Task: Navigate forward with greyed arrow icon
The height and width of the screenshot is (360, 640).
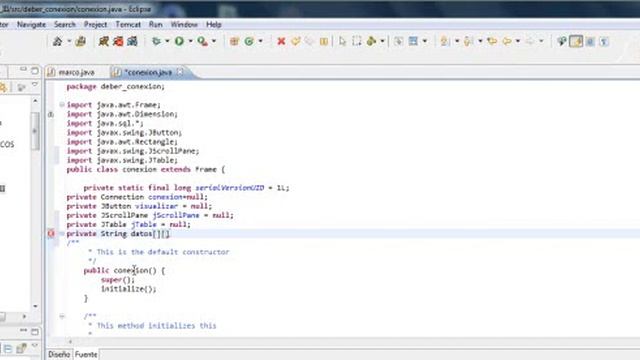Action: tap(530, 41)
